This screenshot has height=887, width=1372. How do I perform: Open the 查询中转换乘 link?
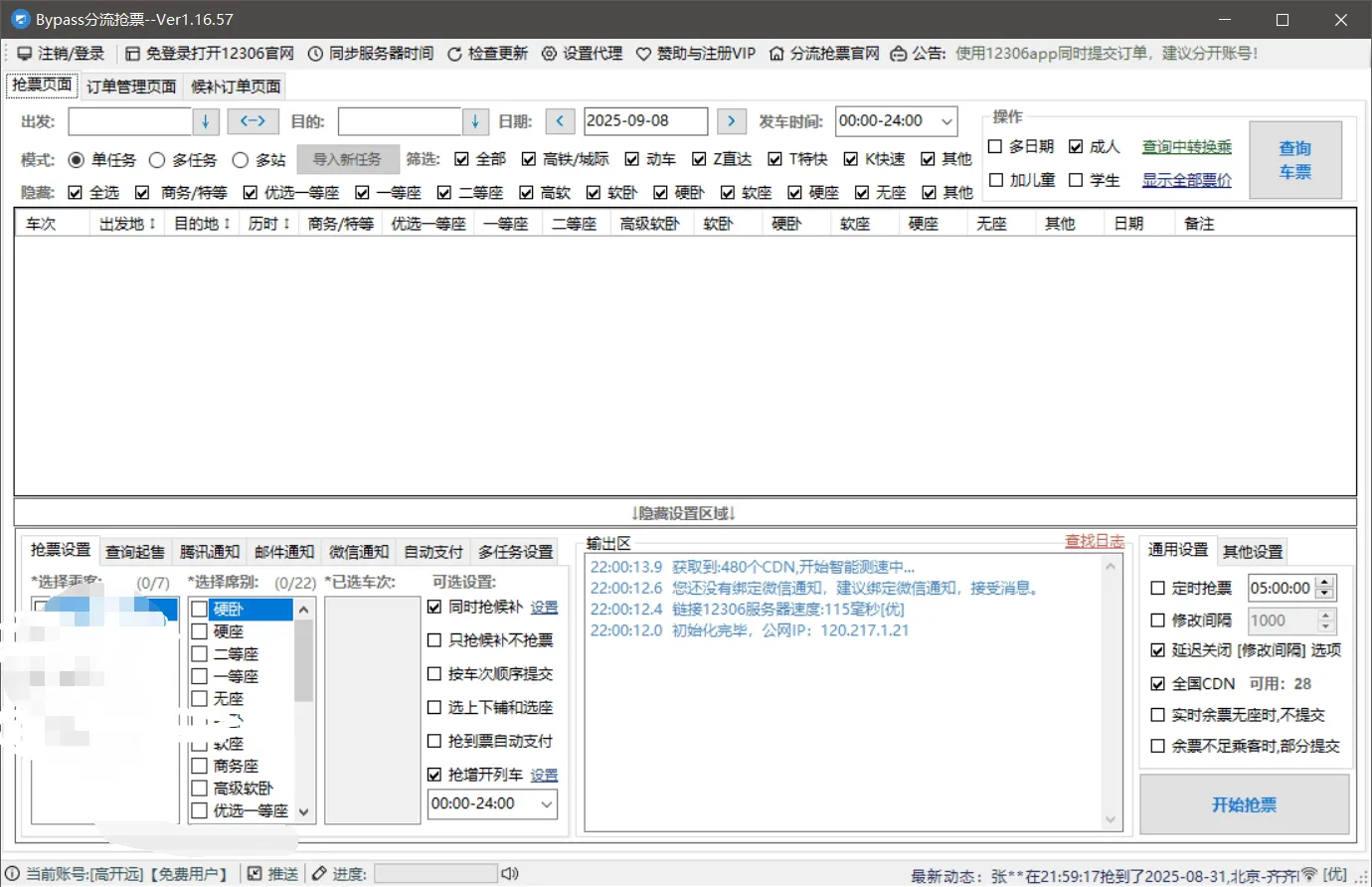(1187, 146)
